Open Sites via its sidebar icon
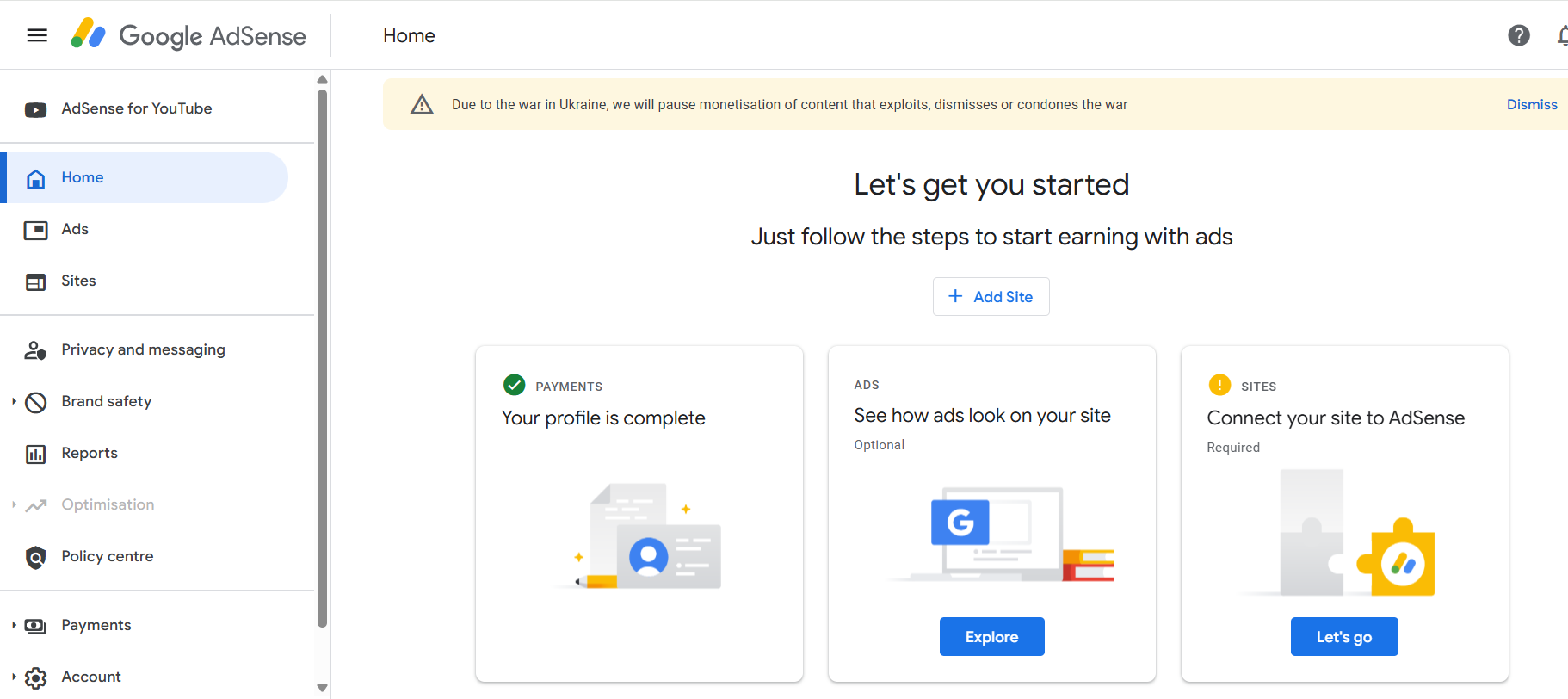 click(35, 281)
